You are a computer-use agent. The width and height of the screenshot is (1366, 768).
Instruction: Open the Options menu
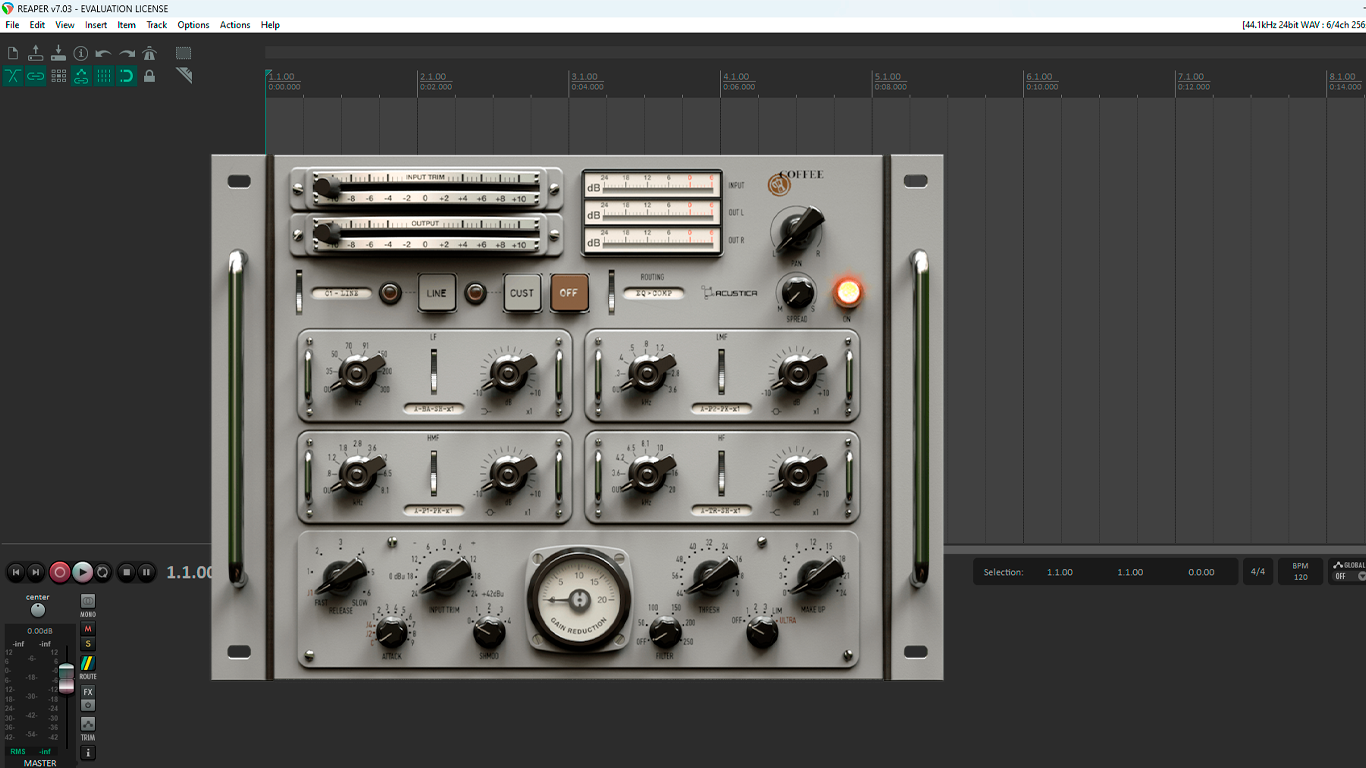[x=193, y=25]
